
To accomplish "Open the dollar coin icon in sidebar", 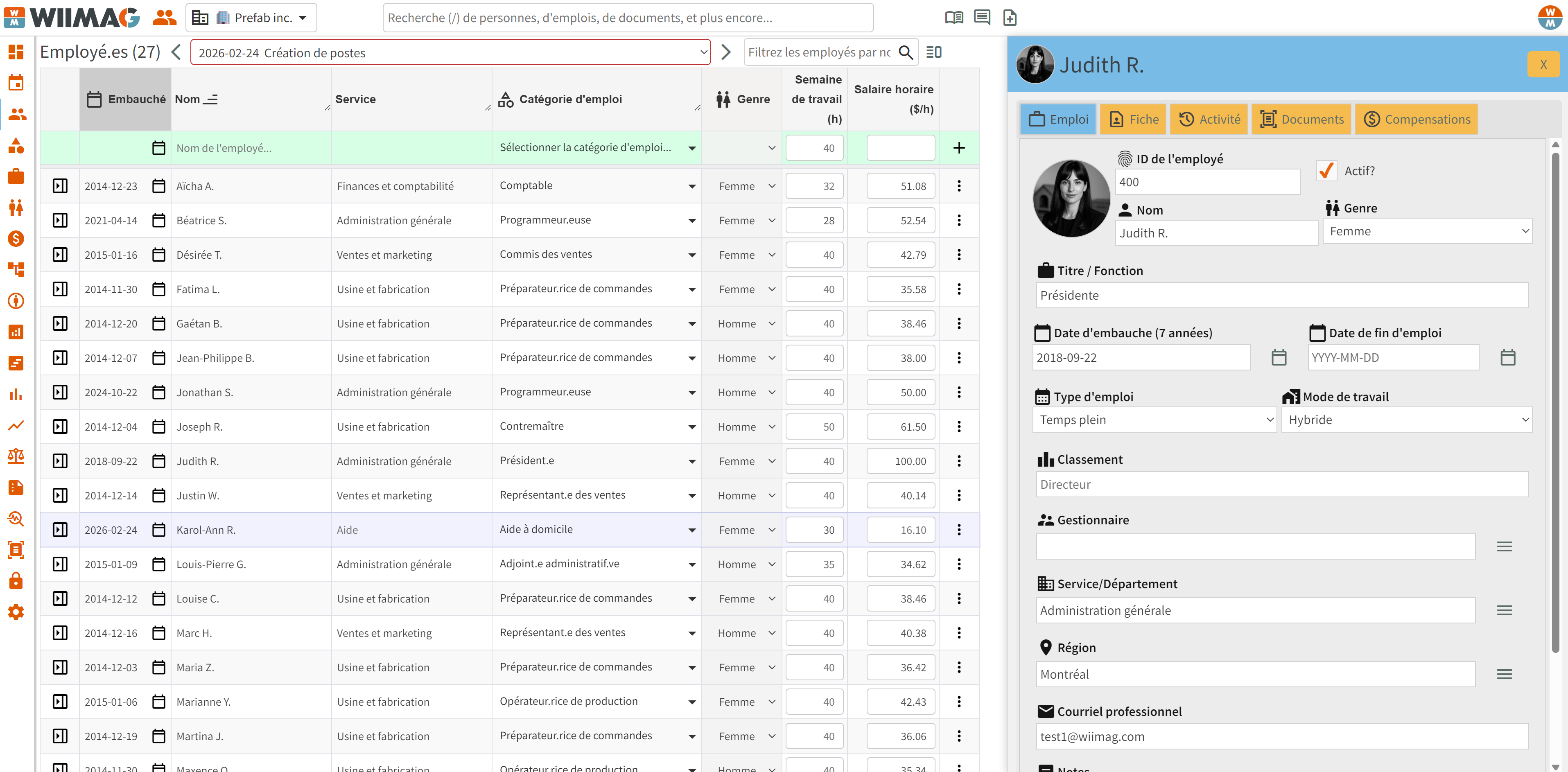I will tap(16, 239).
